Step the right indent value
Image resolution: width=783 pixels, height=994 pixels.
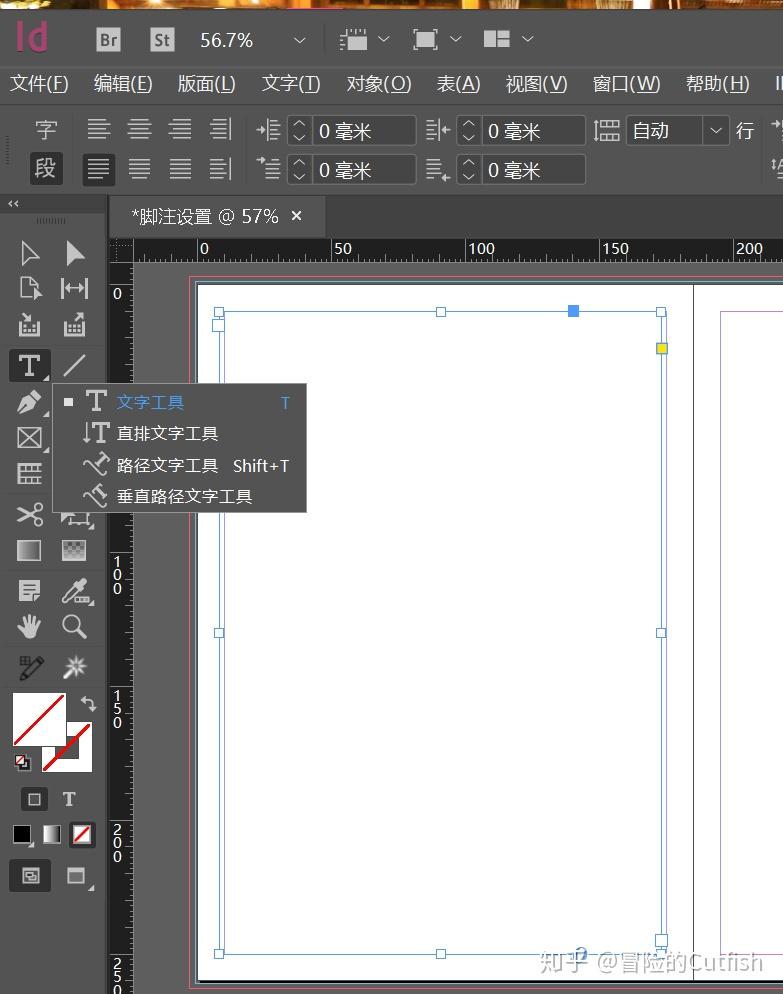469,131
